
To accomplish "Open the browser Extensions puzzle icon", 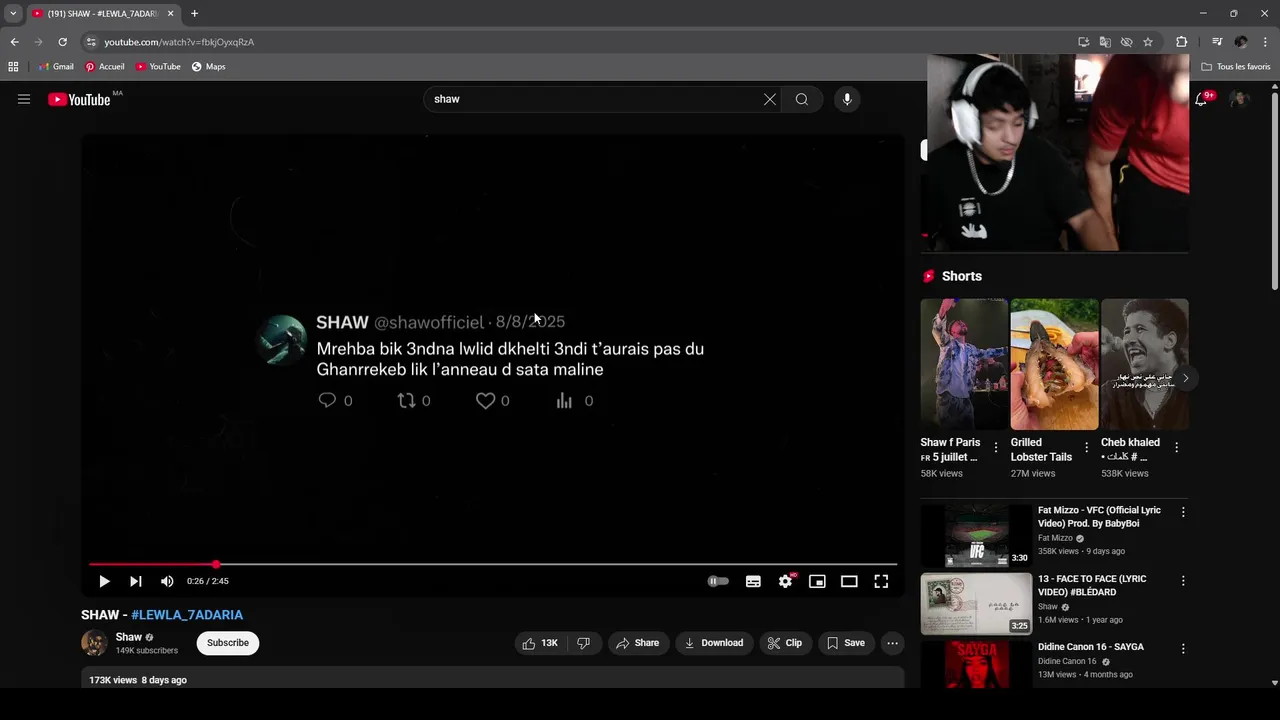I will [1181, 42].
